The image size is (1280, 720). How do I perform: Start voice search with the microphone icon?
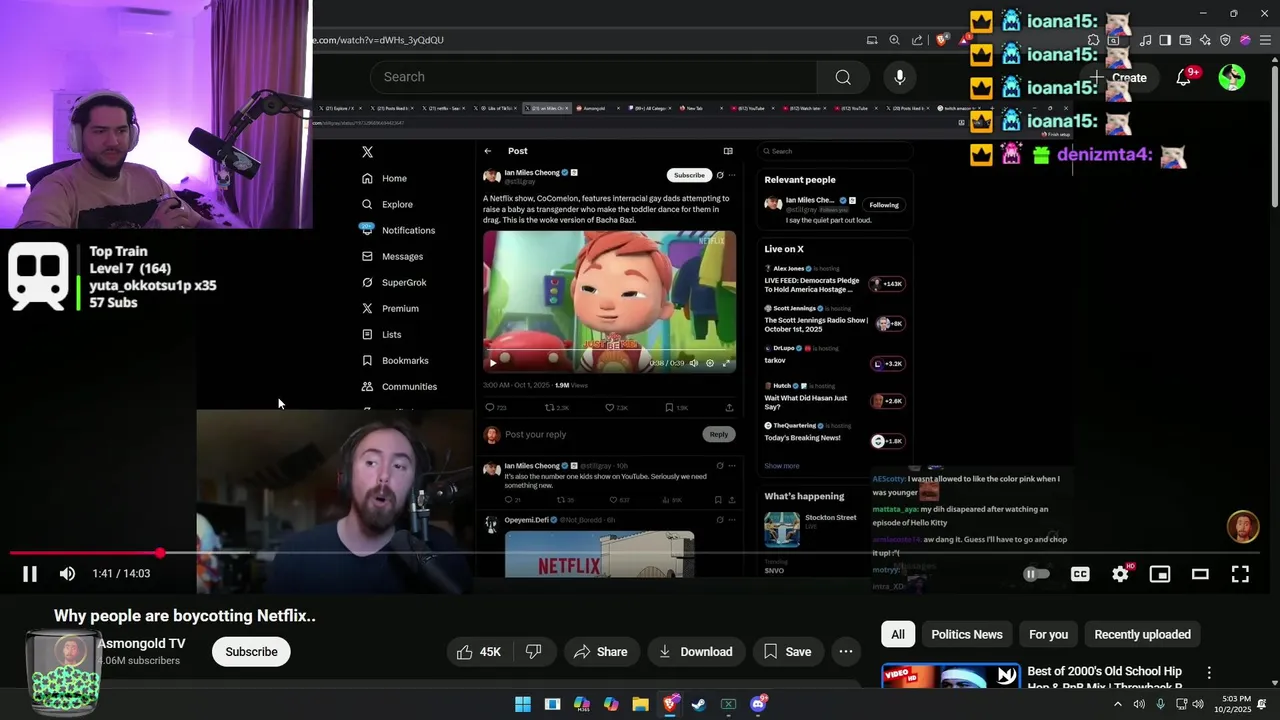(900, 77)
